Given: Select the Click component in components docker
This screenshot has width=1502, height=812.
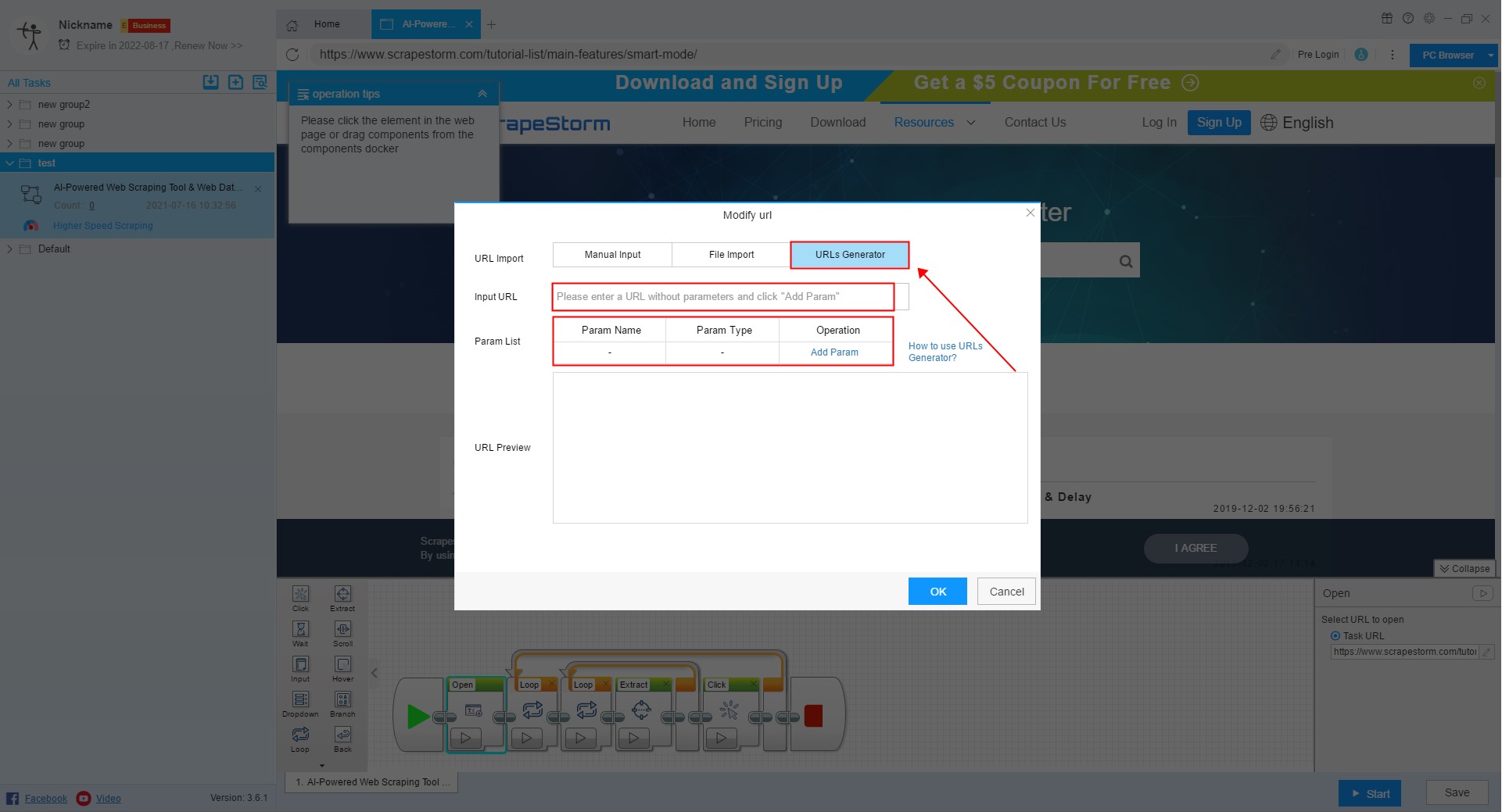Looking at the screenshot, I should point(300,598).
